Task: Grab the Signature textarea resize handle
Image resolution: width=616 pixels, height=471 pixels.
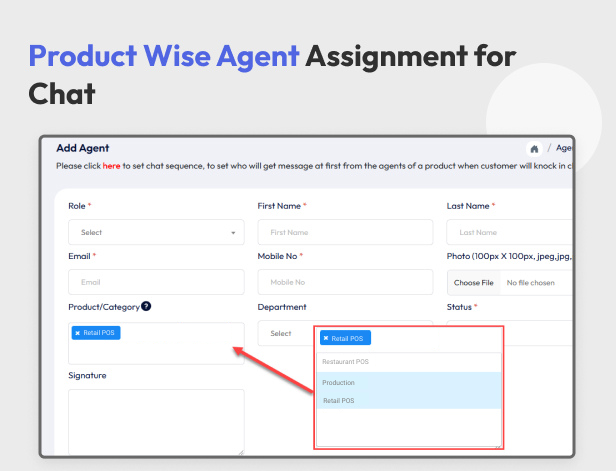Action: tap(240, 452)
